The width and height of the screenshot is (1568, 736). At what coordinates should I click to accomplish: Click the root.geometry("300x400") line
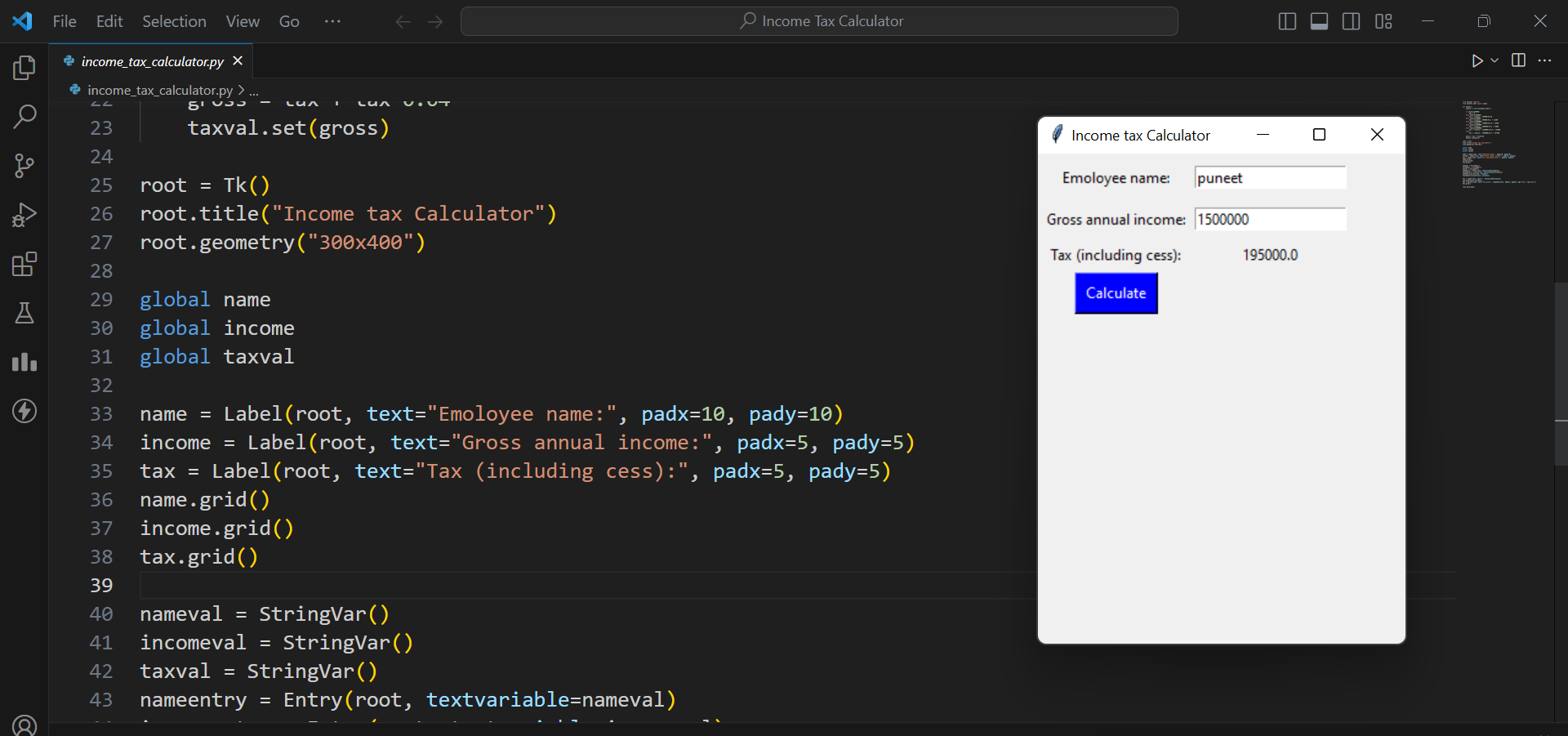tap(283, 243)
